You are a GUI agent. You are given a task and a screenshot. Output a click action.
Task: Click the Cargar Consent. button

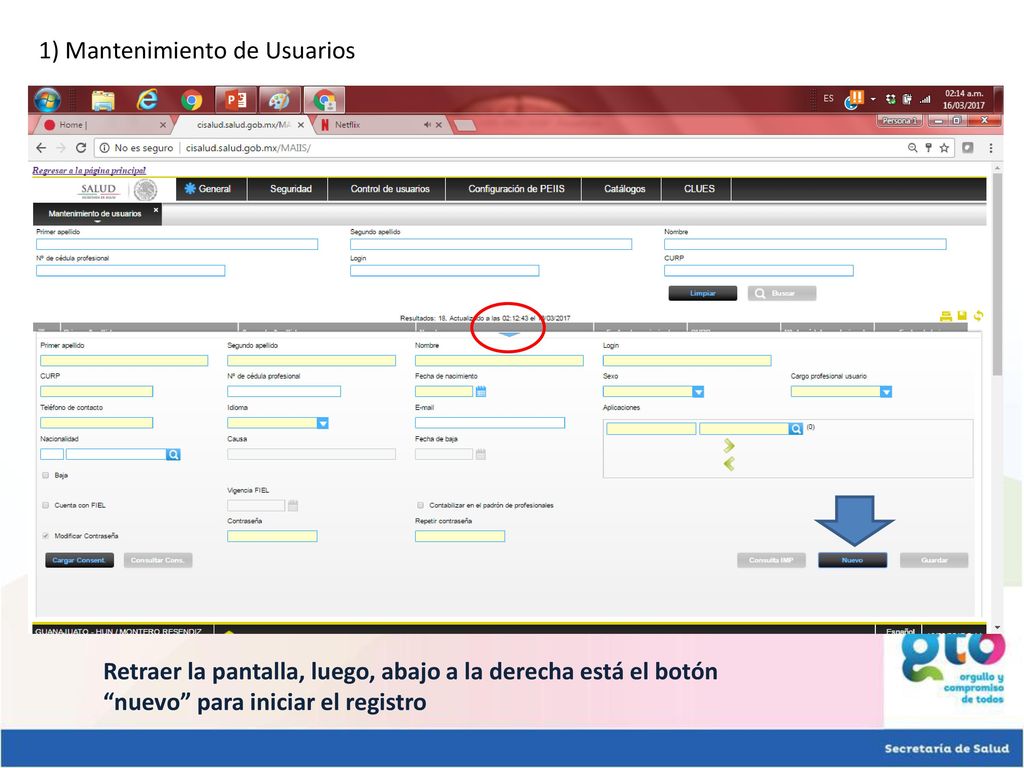(x=79, y=560)
